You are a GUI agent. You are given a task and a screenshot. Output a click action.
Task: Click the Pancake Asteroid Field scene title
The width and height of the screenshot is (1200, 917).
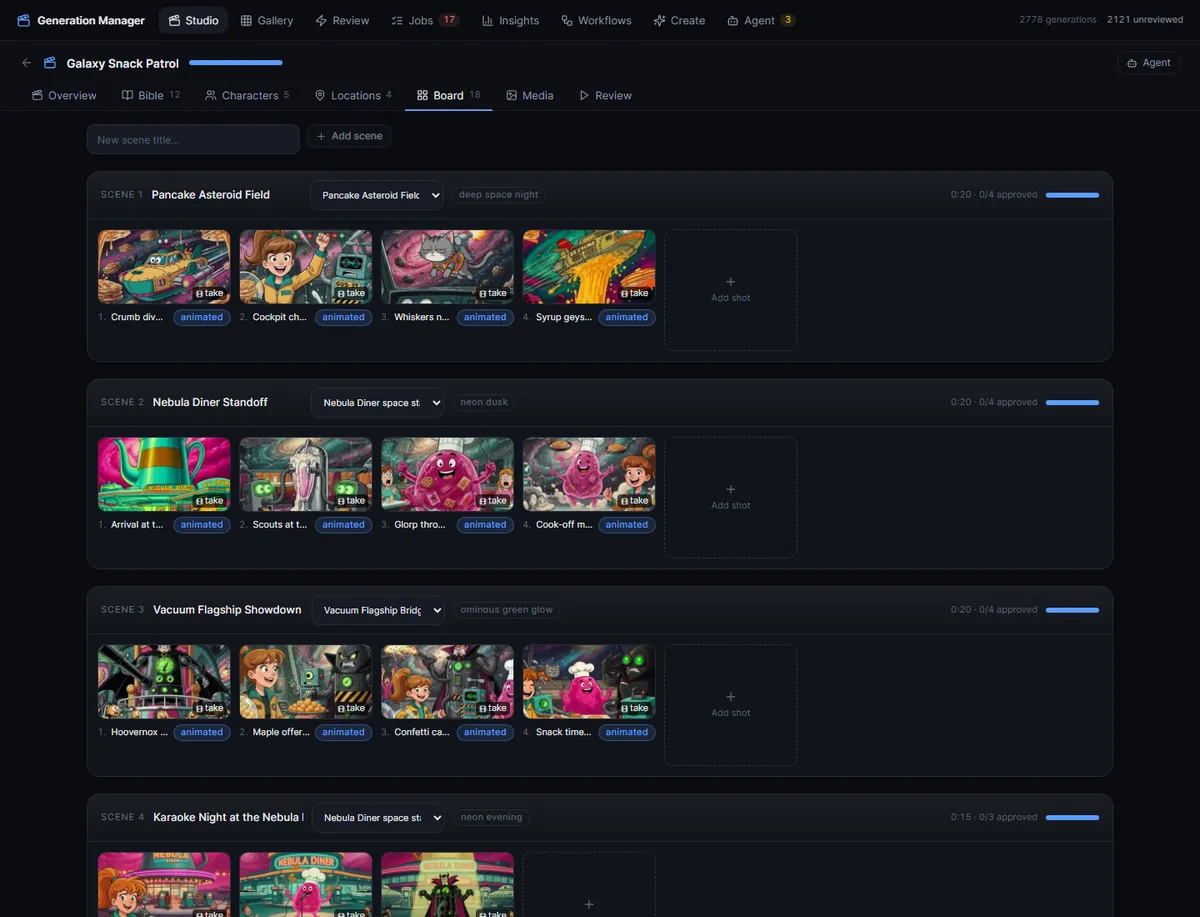211,195
